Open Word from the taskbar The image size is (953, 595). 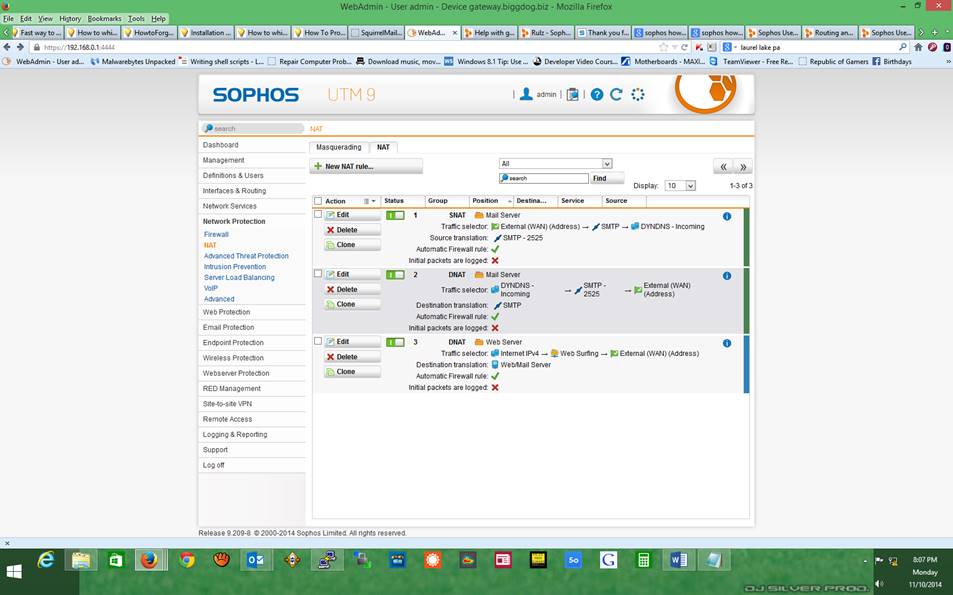click(678, 559)
